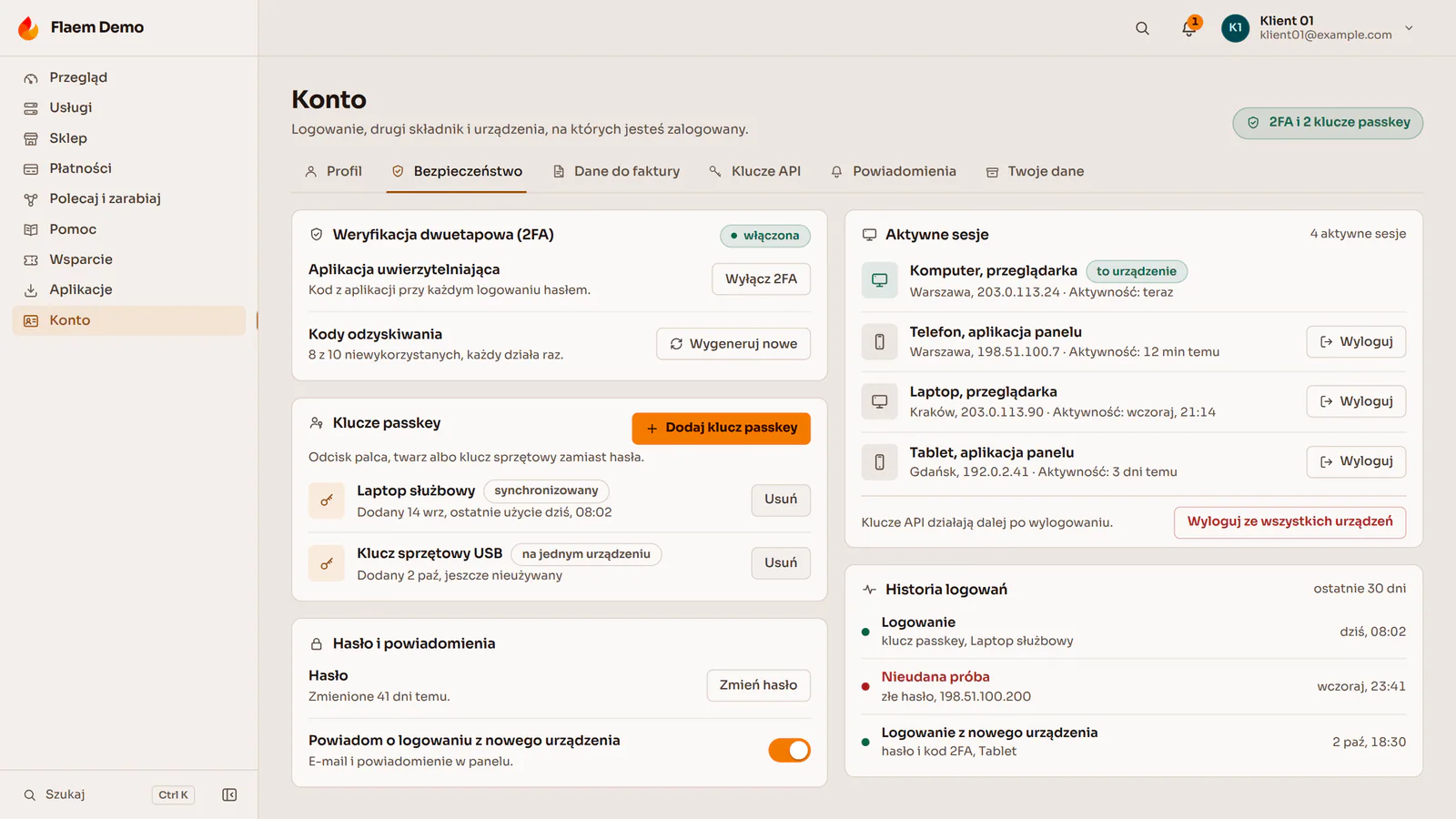This screenshot has width=1456, height=819.
Task: Open Płatności in the sidebar
Action: pyautogui.click(x=129, y=168)
